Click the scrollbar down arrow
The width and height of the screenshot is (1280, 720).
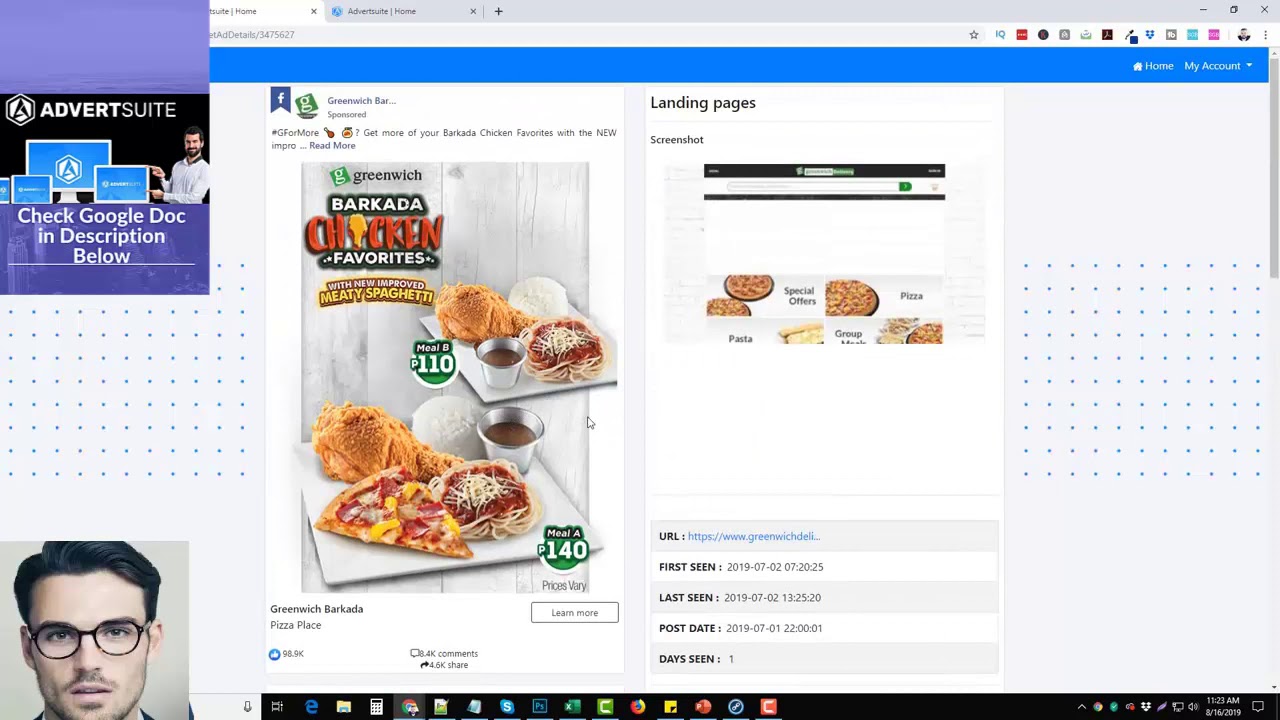(1273, 687)
